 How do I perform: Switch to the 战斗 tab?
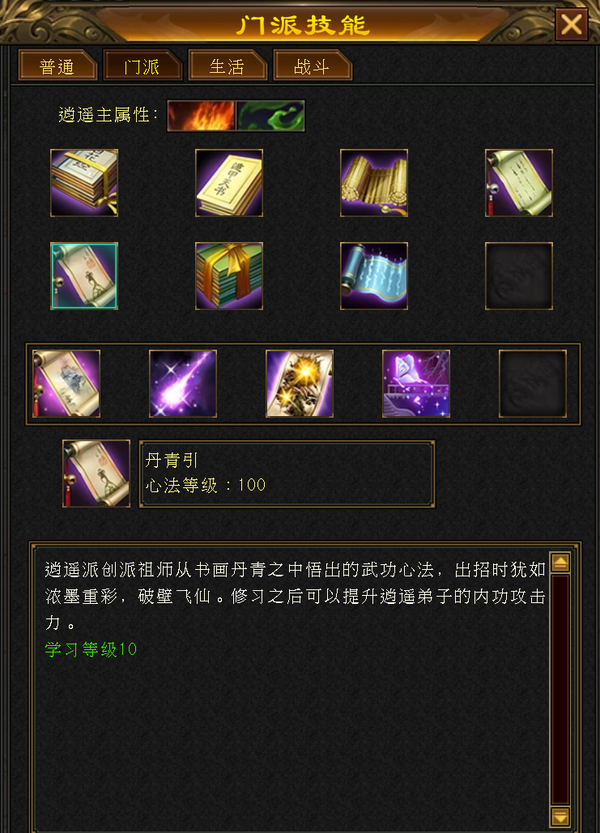tap(312, 65)
